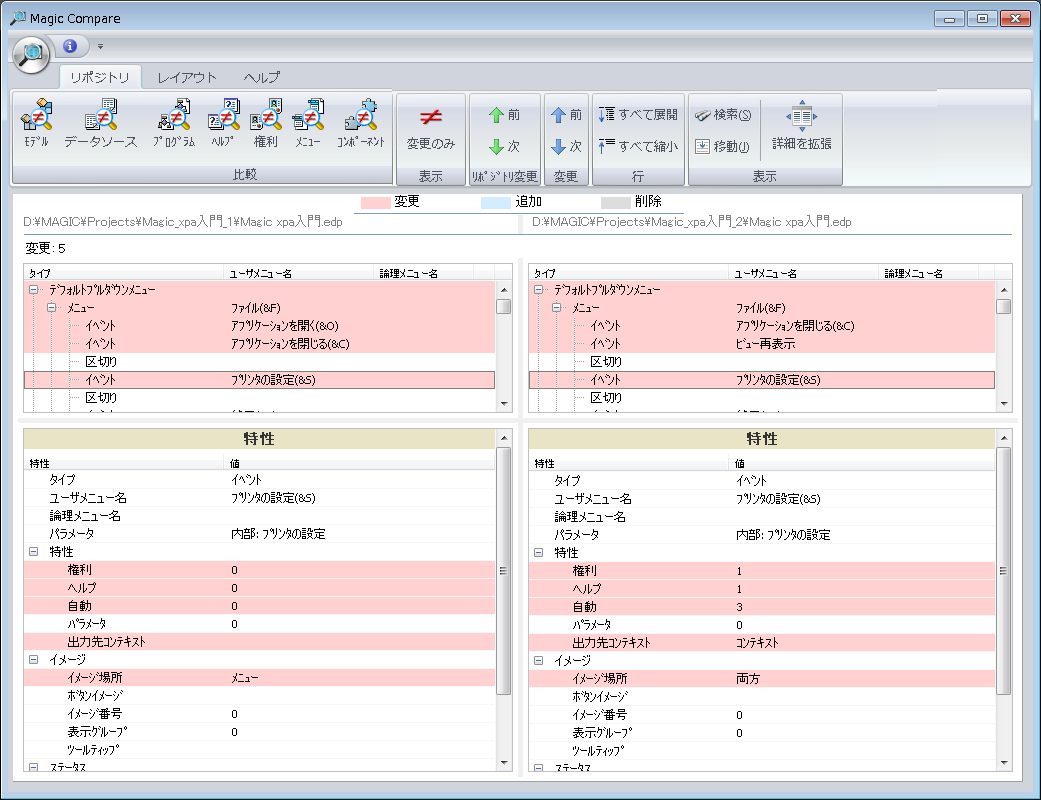Compare rights with the 権利 icon

[x=266, y=123]
